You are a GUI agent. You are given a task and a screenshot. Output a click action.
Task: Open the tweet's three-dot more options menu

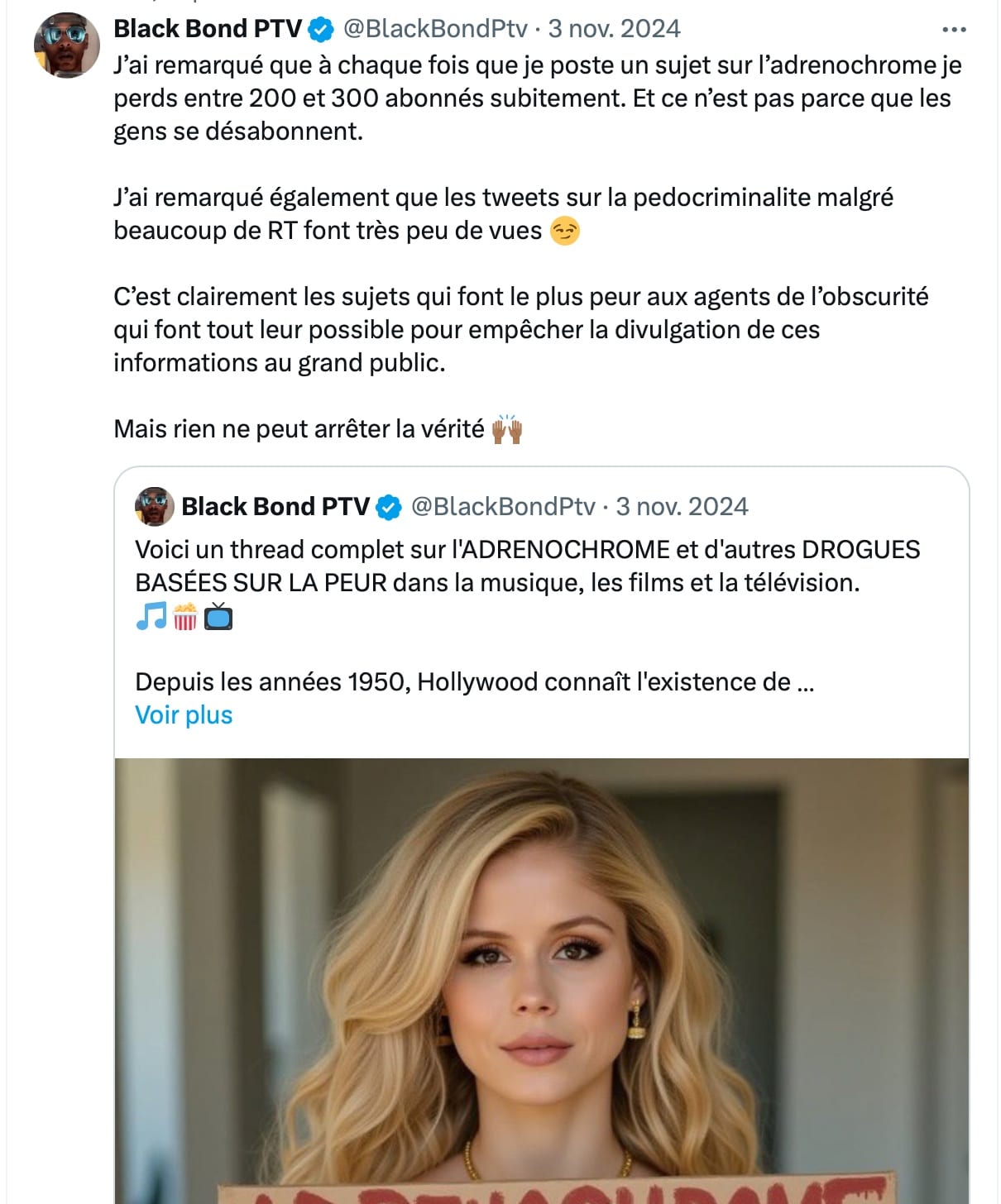click(954, 30)
